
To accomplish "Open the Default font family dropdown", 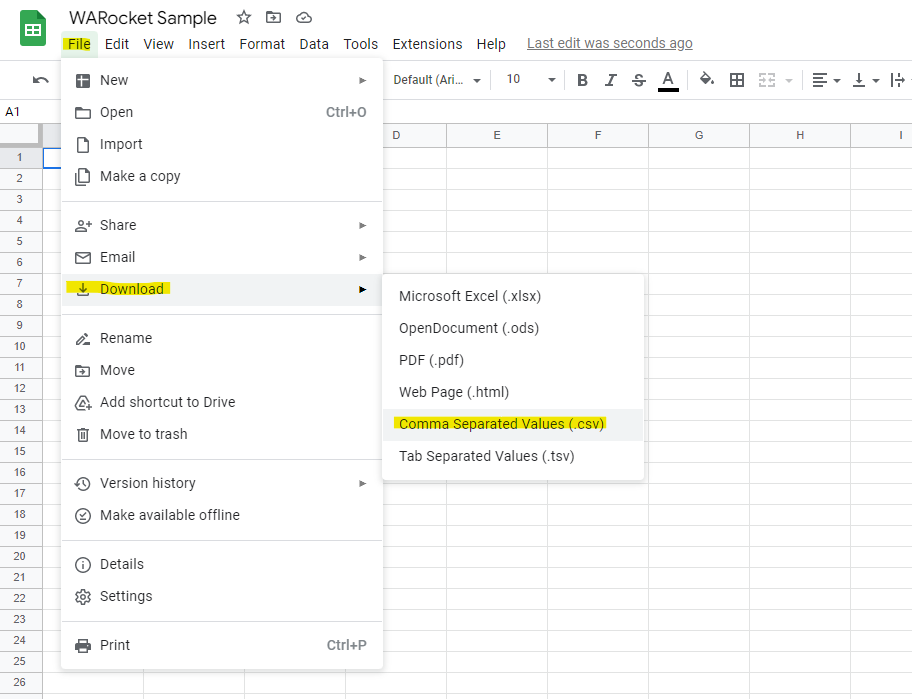I will [x=436, y=79].
